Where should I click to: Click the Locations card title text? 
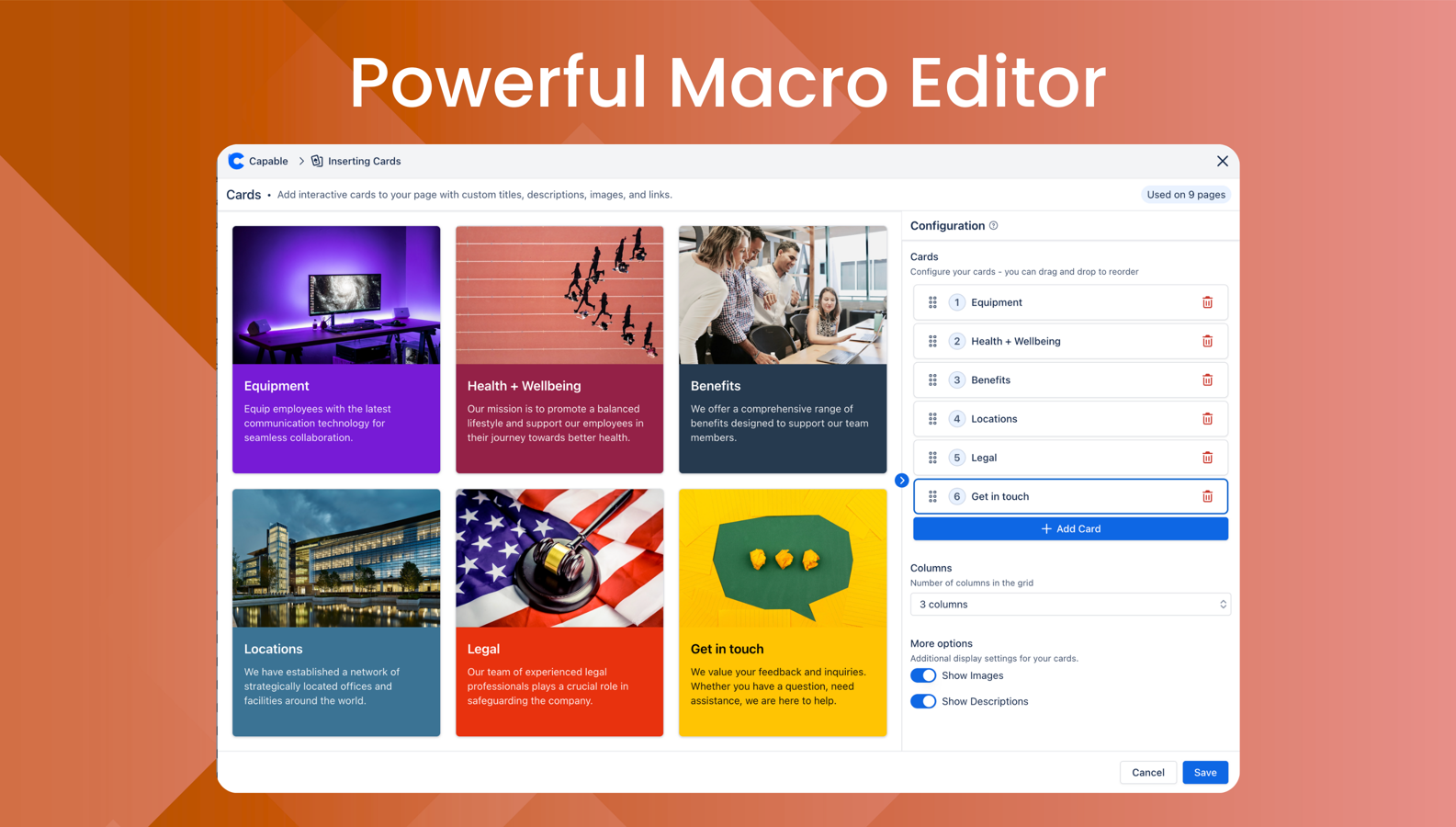point(273,649)
